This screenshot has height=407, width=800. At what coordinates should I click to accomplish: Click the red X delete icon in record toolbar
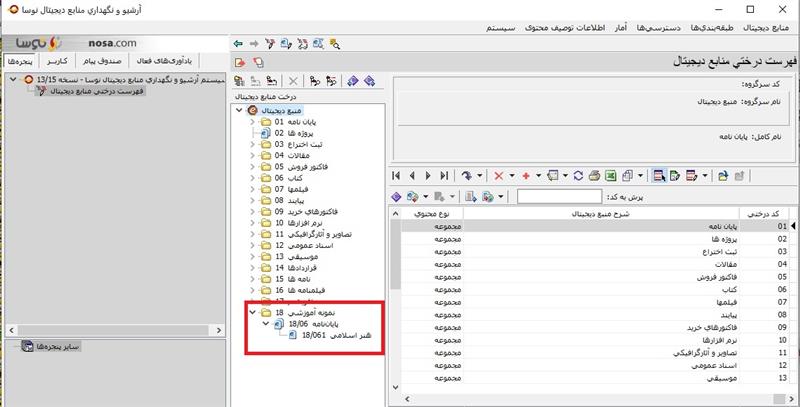[x=499, y=175]
